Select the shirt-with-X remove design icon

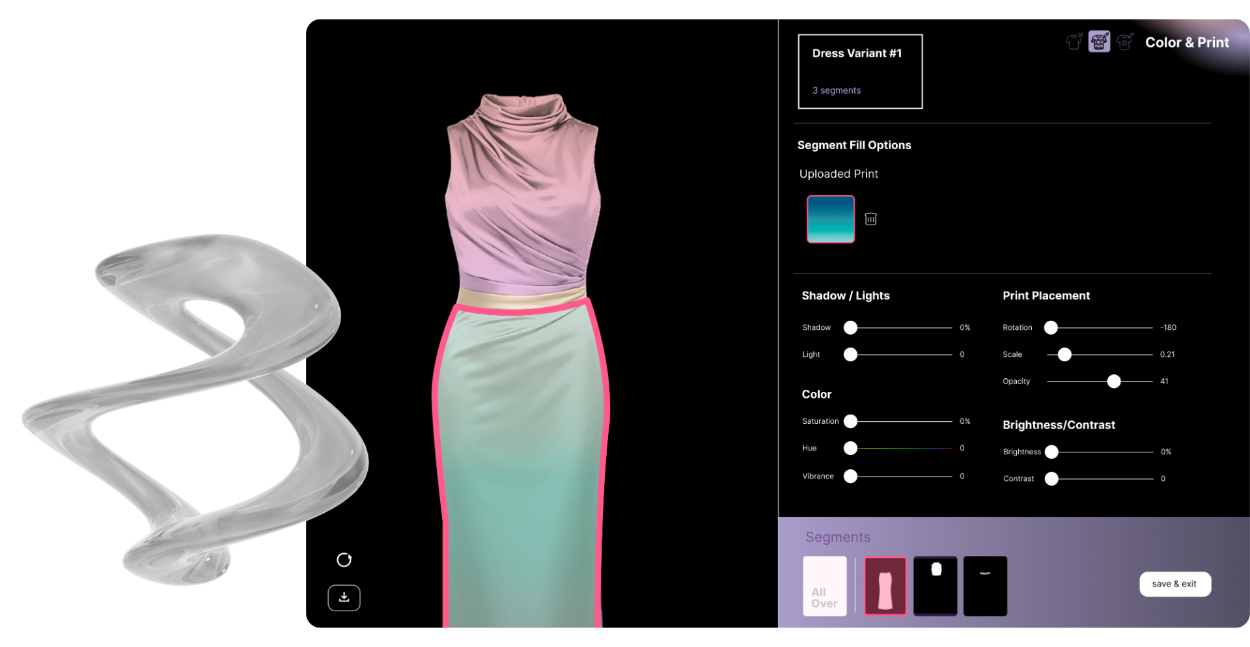1074,42
